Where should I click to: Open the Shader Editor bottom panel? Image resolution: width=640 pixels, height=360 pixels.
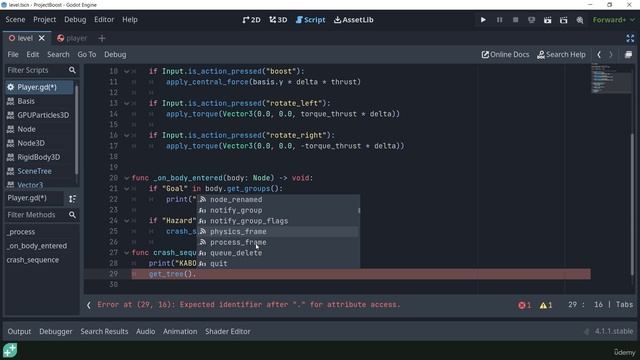click(x=228, y=331)
